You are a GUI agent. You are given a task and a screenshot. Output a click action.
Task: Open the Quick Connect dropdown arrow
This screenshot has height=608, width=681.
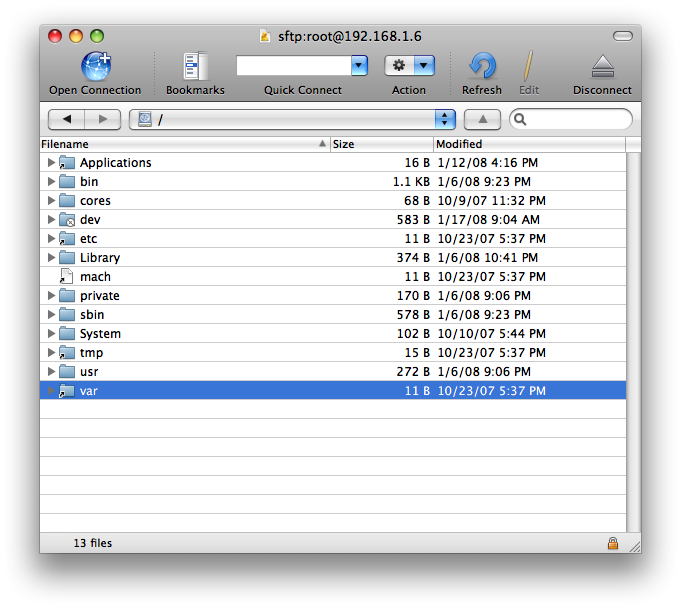pyautogui.click(x=359, y=66)
